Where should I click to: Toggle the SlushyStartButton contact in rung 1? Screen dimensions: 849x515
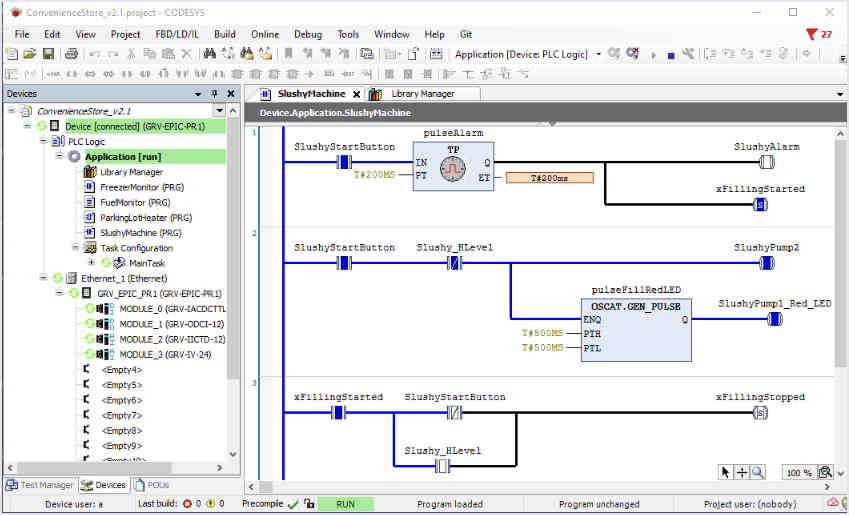(x=344, y=163)
